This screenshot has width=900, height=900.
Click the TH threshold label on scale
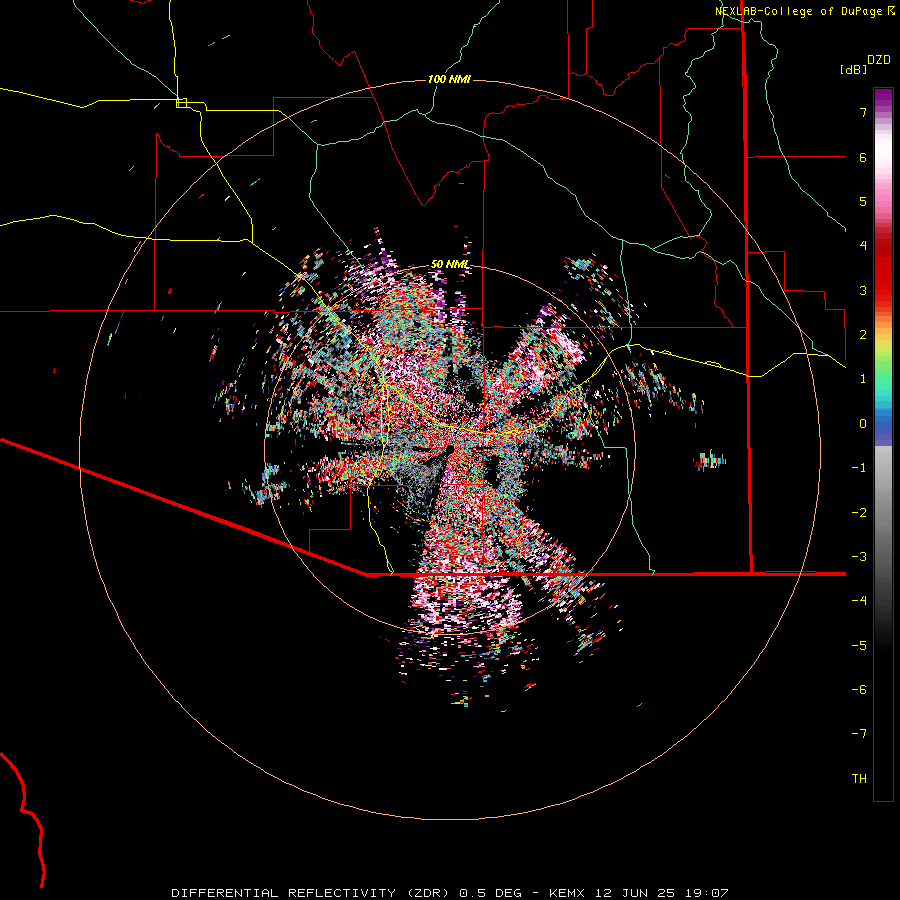tap(859, 778)
